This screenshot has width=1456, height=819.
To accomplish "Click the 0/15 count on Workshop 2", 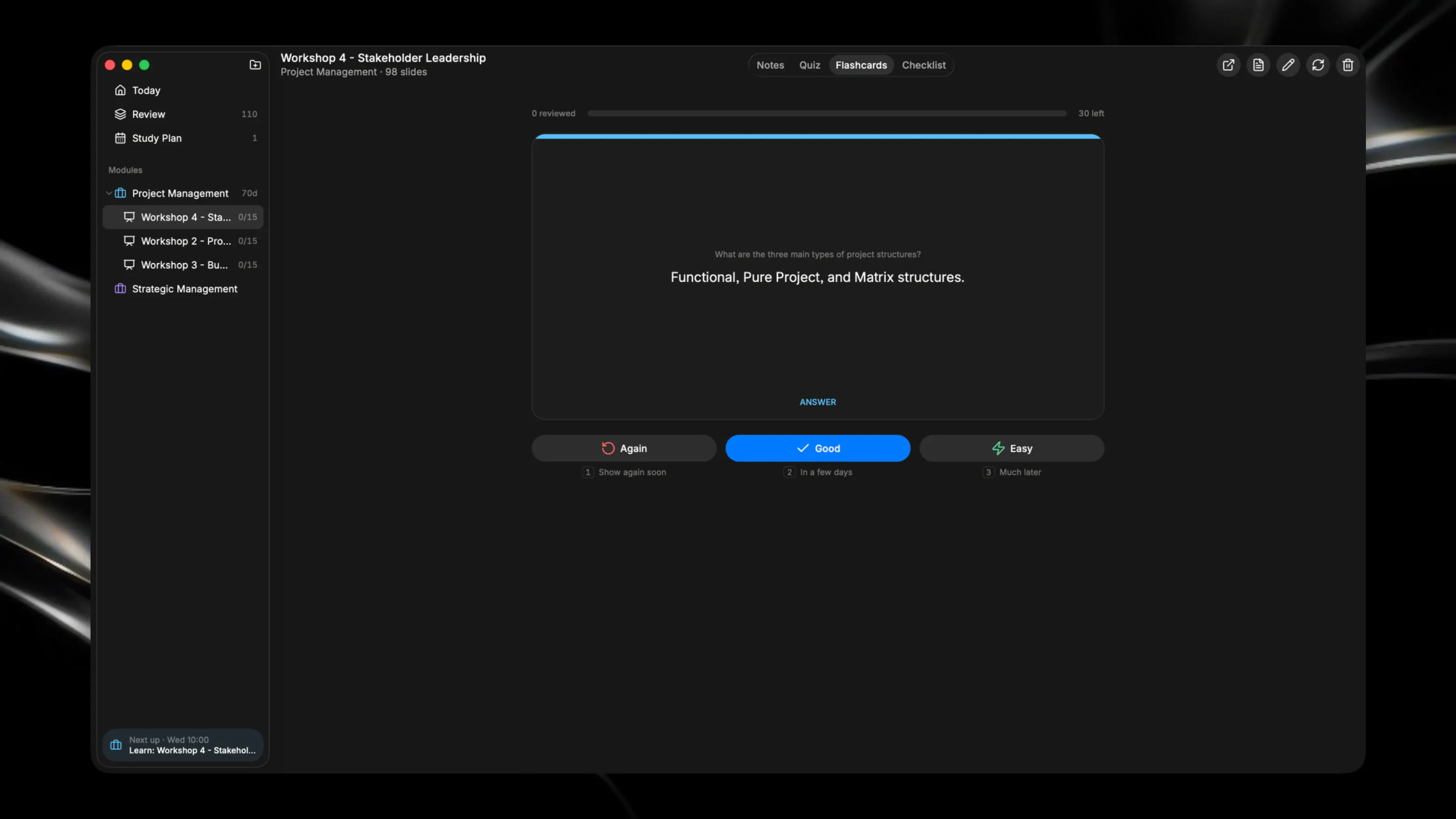I will tap(248, 241).
